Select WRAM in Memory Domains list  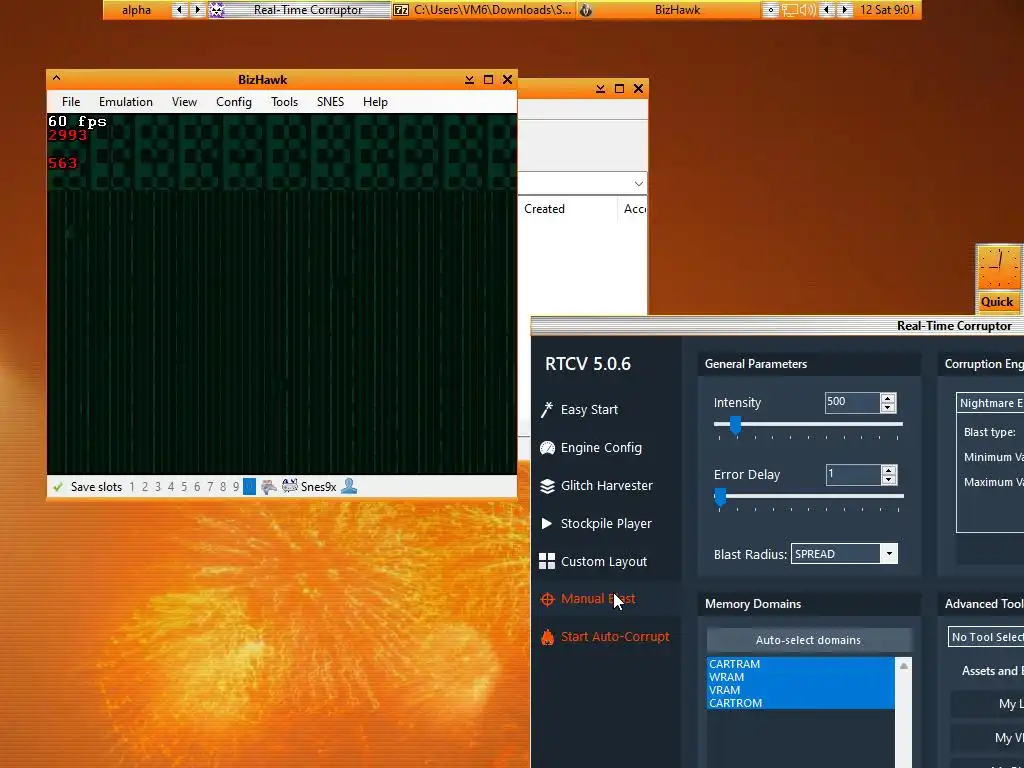[x=801, y=677]
